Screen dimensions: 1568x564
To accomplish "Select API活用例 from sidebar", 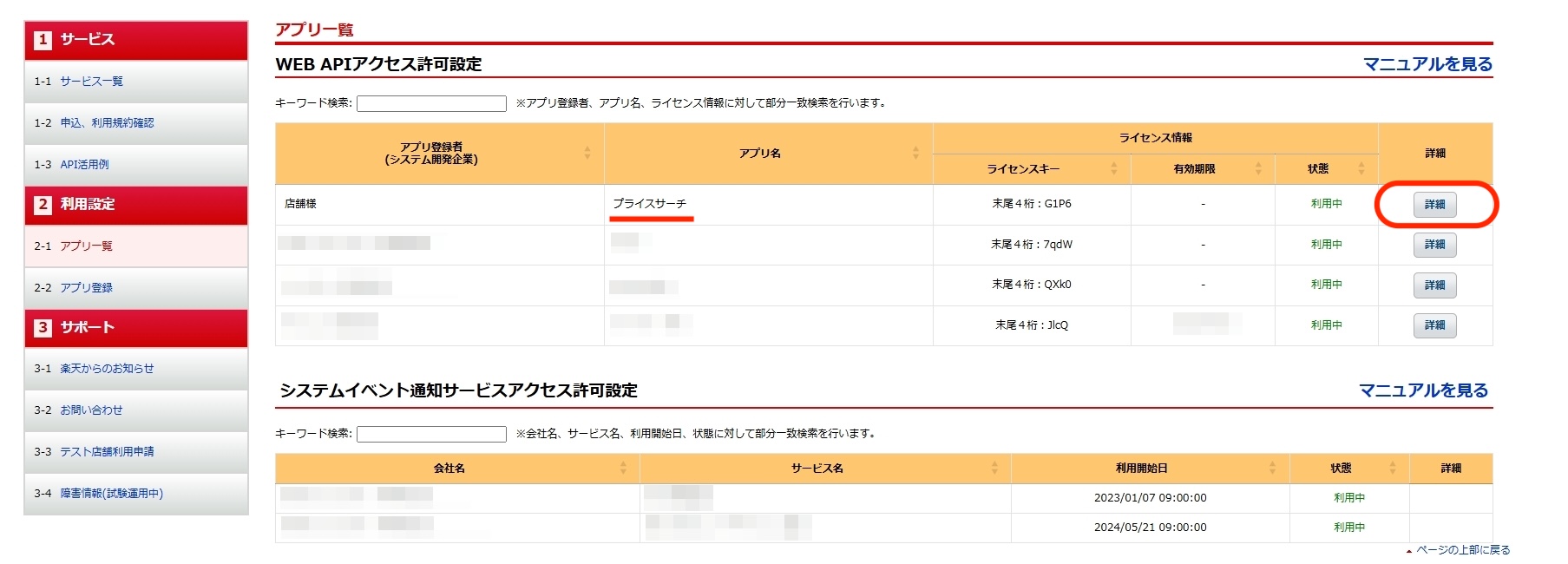I will coord(84,165).
